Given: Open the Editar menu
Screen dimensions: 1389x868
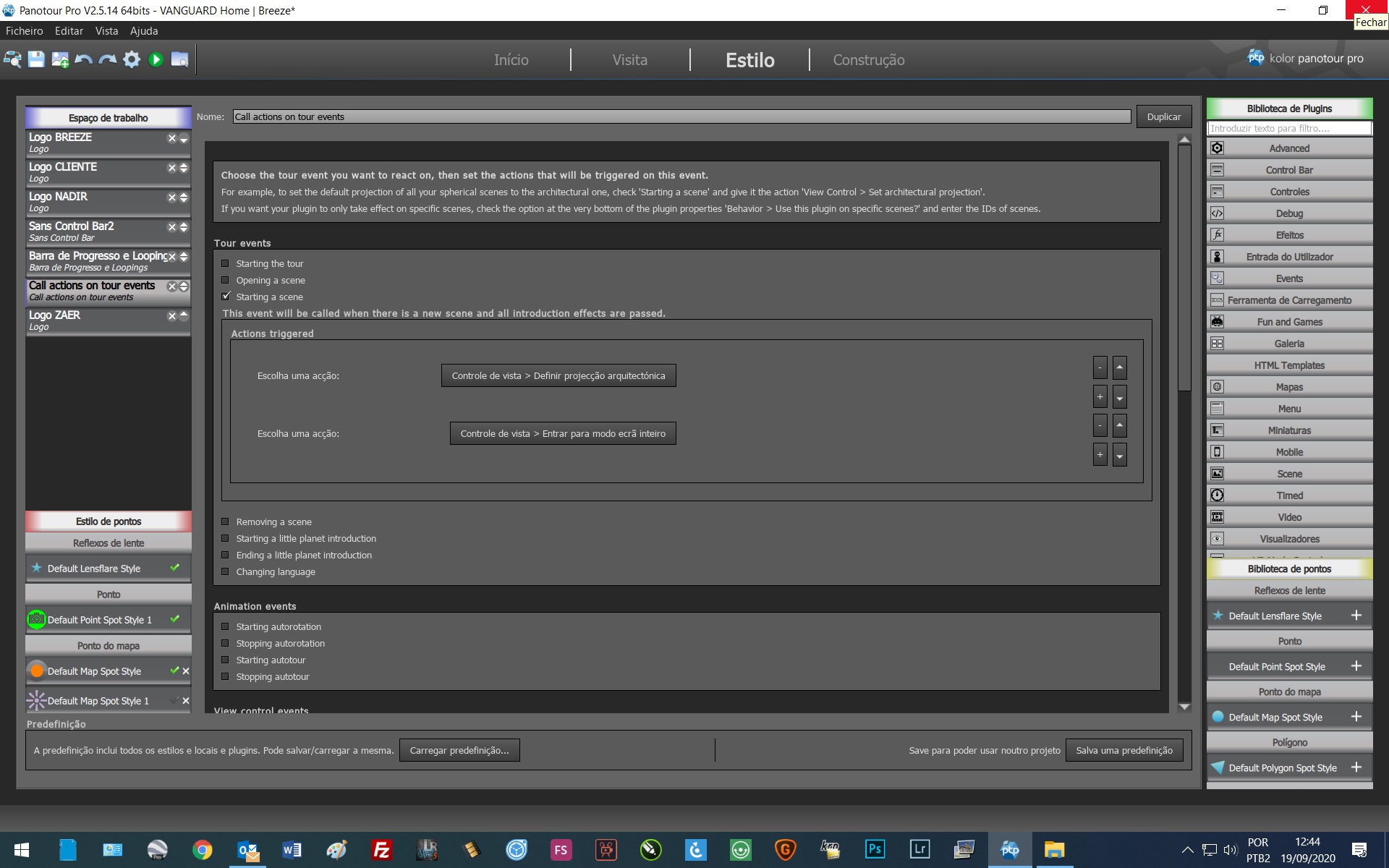Looking at the screenshot, I should click(x=69, y=31).
